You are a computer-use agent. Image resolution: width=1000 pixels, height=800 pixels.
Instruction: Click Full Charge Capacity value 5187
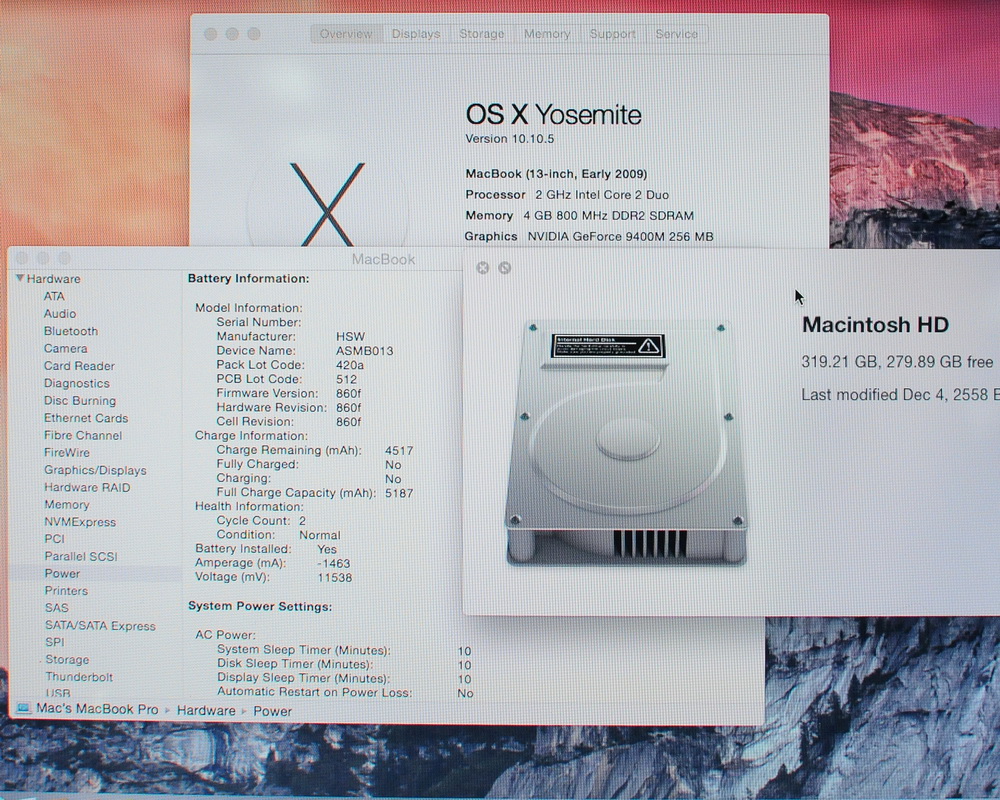click(x=399, y=493)
